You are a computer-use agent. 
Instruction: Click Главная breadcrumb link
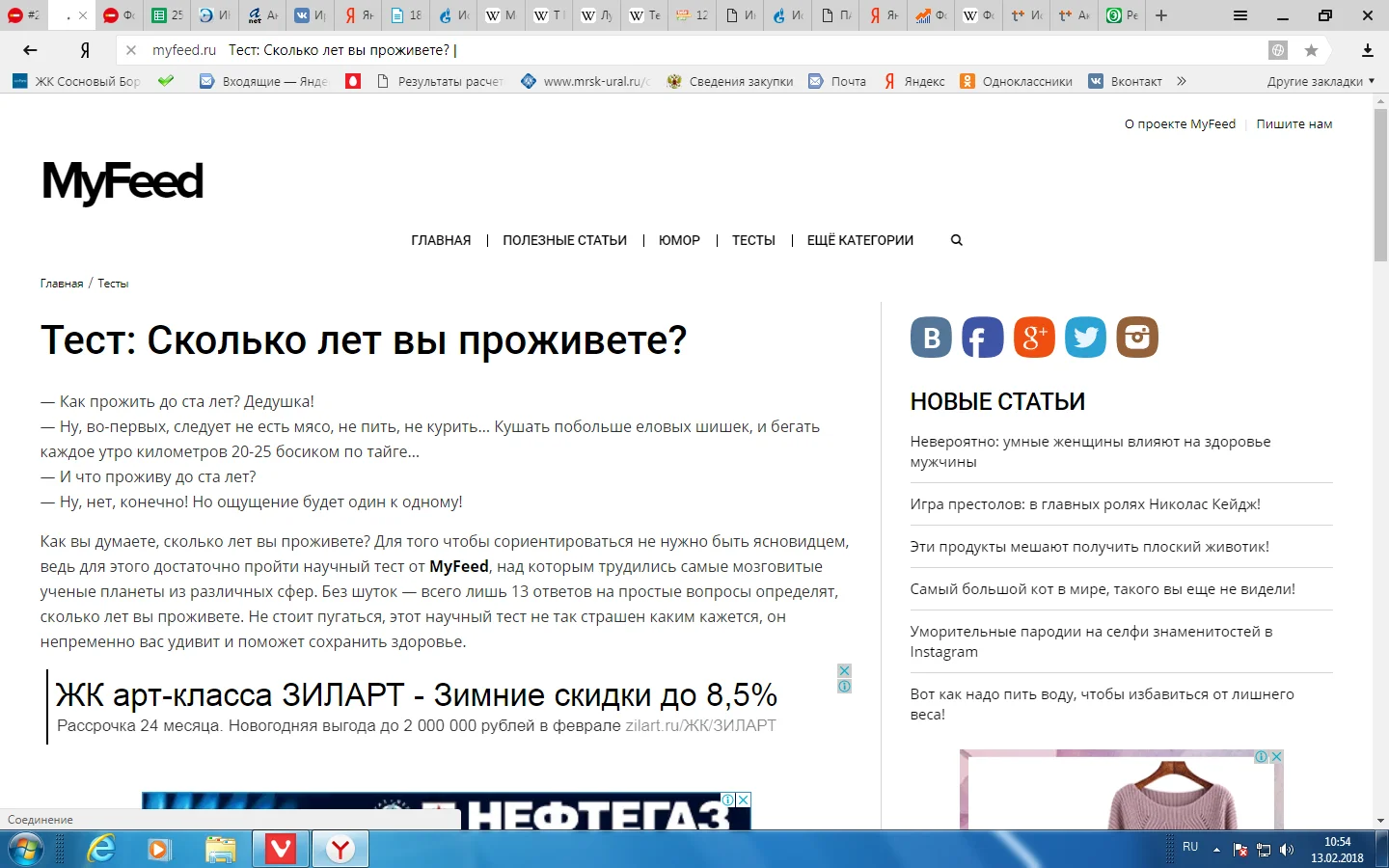(x=62, y=284)
